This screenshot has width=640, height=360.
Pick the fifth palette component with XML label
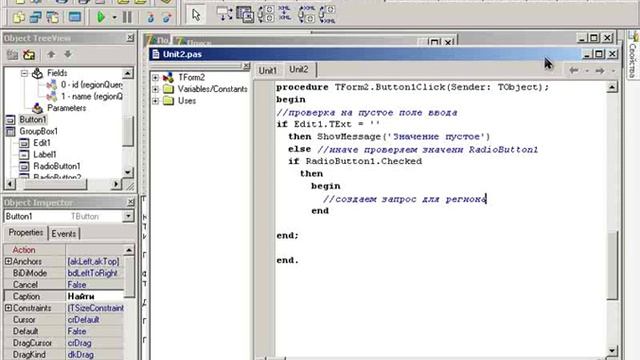(x=307, y=14)
